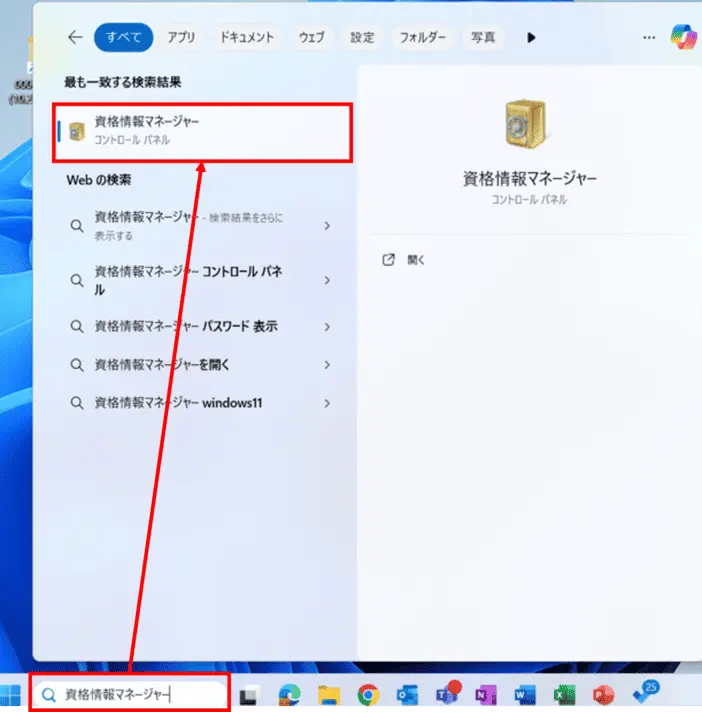Open Microsoft Teams from the taskbar
Screen dimensions: 702x712
[447, 694]
